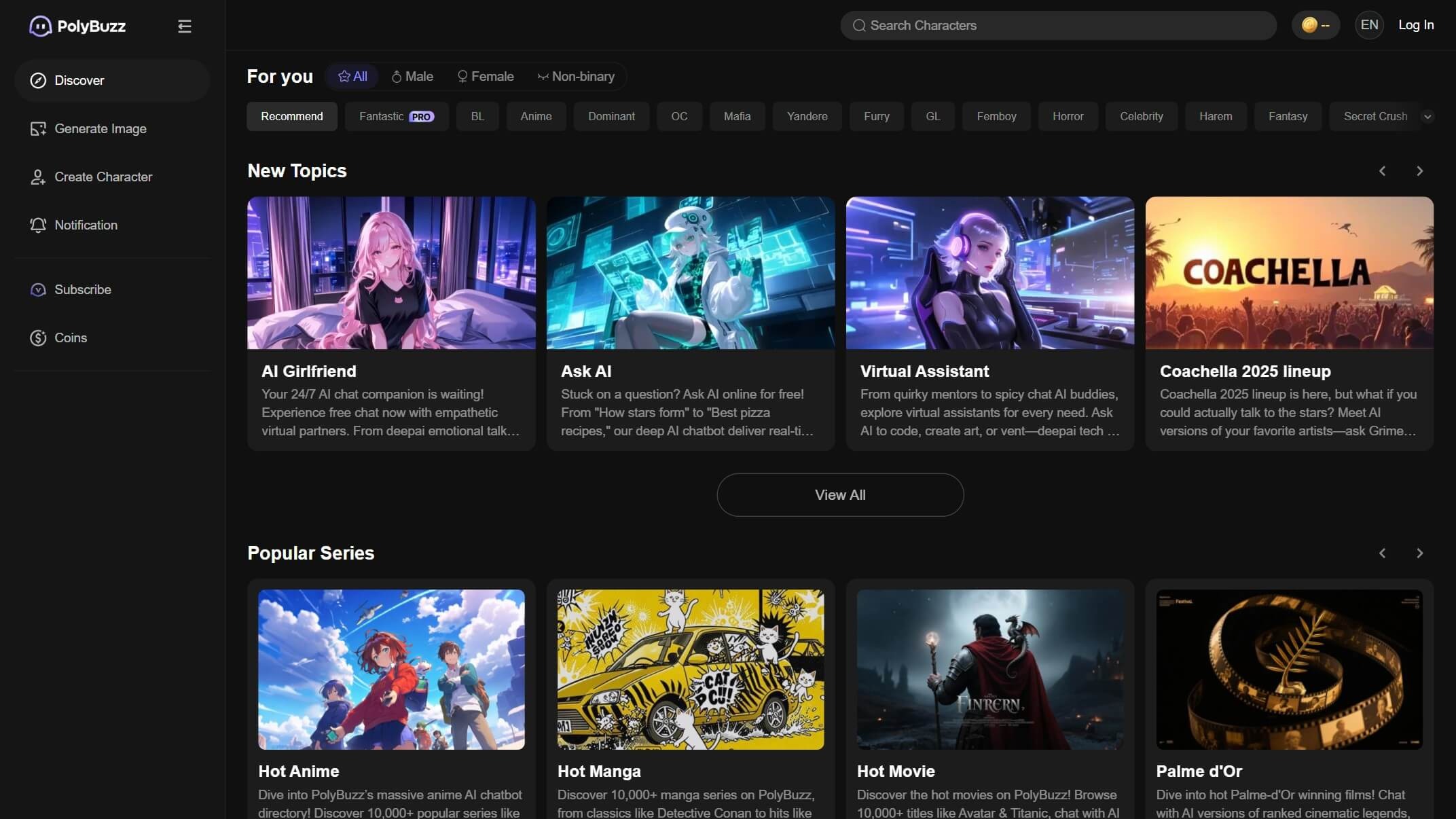This screenshot has height=819, width=1456.
Task: Select the Non-binary gender filter
Action: tap(575, 76)
